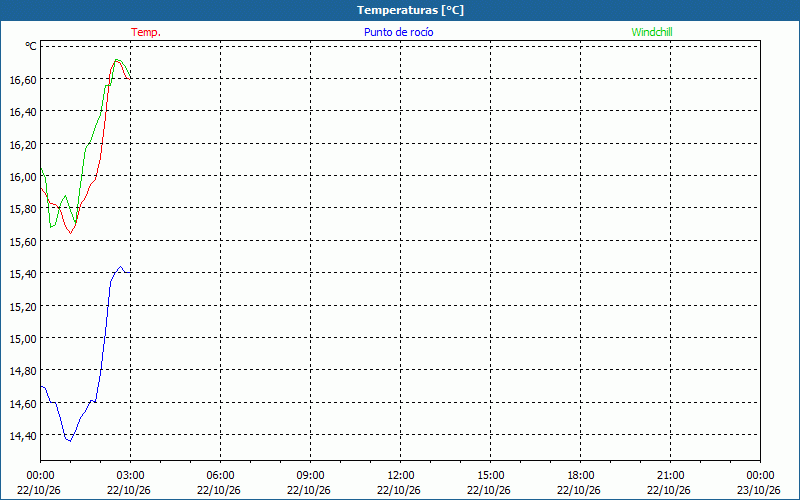Click the 09:00 time axis label

point(310,476)
